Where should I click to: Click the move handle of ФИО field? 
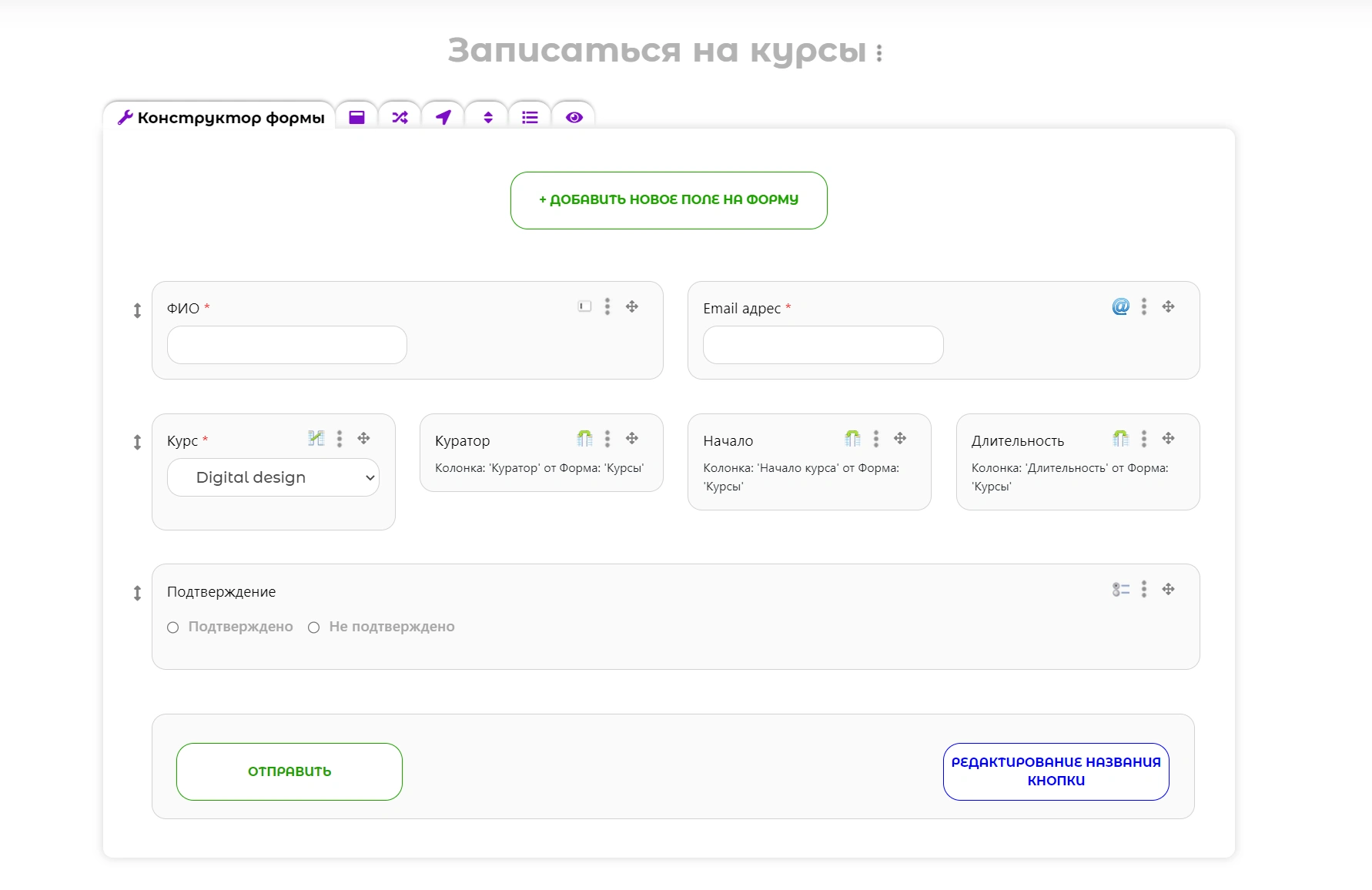pyautogui.click(x=632, y=306)
